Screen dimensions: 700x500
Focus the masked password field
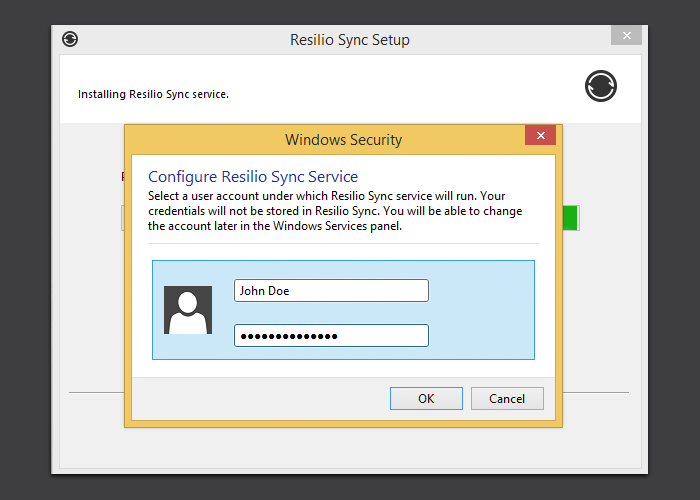(x=331, y=336)
